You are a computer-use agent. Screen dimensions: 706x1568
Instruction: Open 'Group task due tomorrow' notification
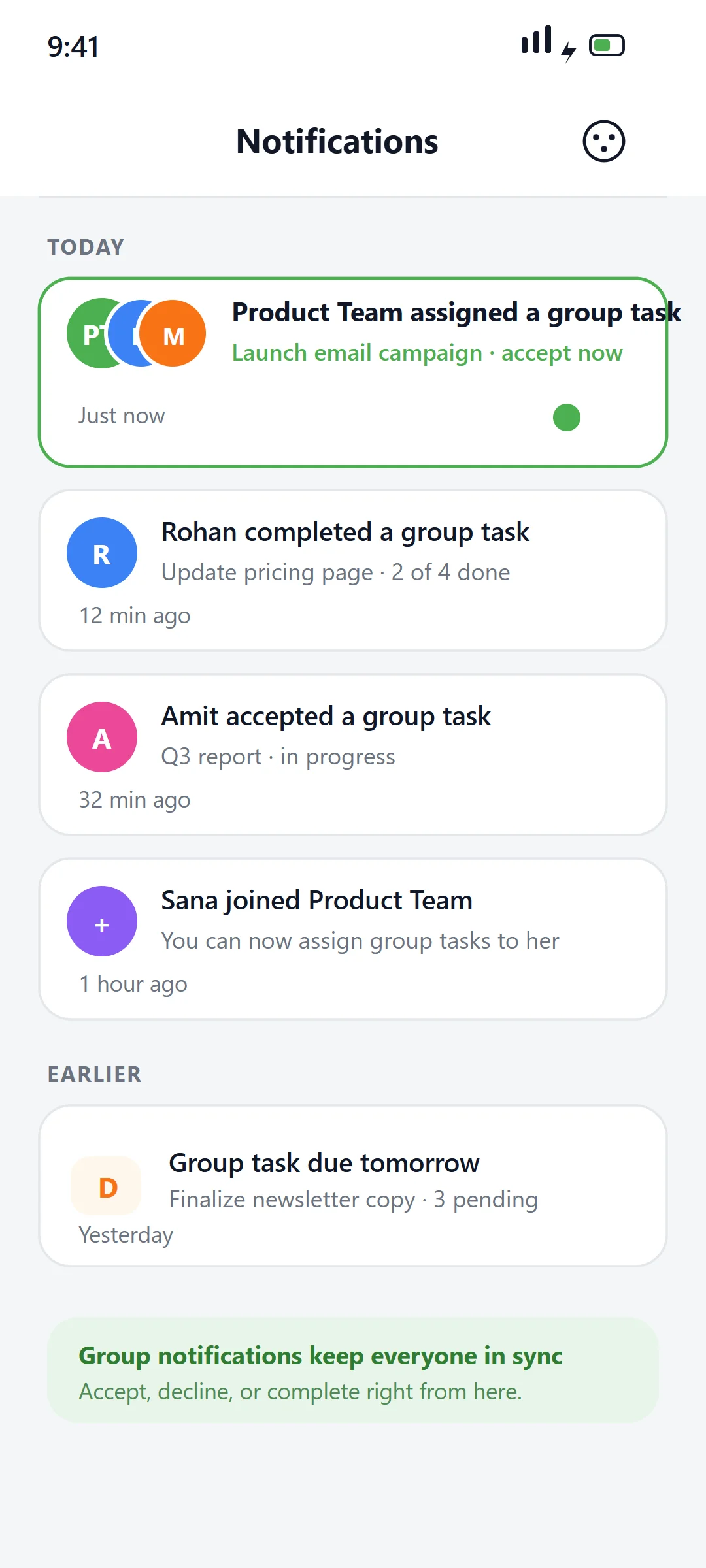click(353, 1186)
